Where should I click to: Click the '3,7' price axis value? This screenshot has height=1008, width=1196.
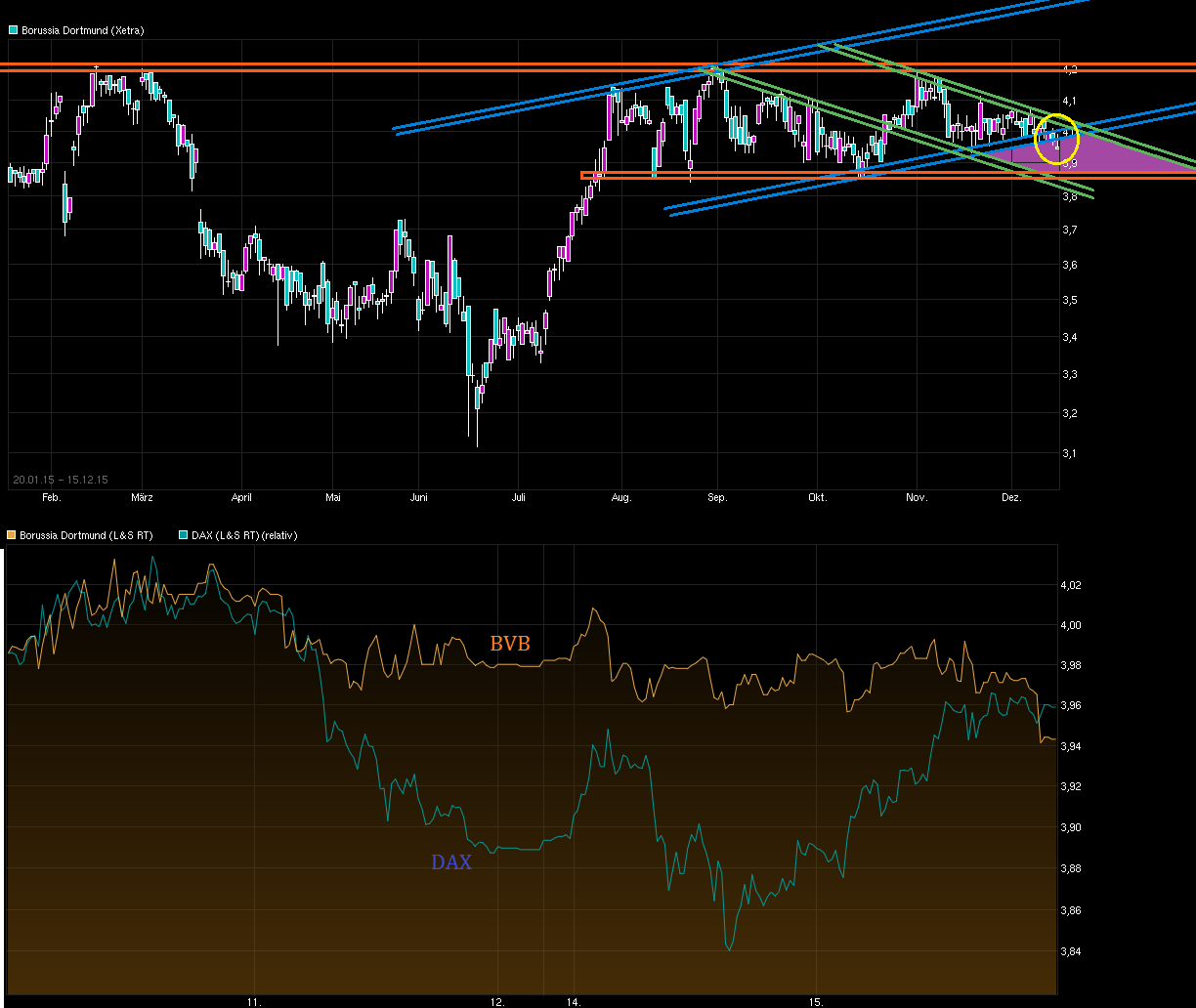[x=1071, y=230]
